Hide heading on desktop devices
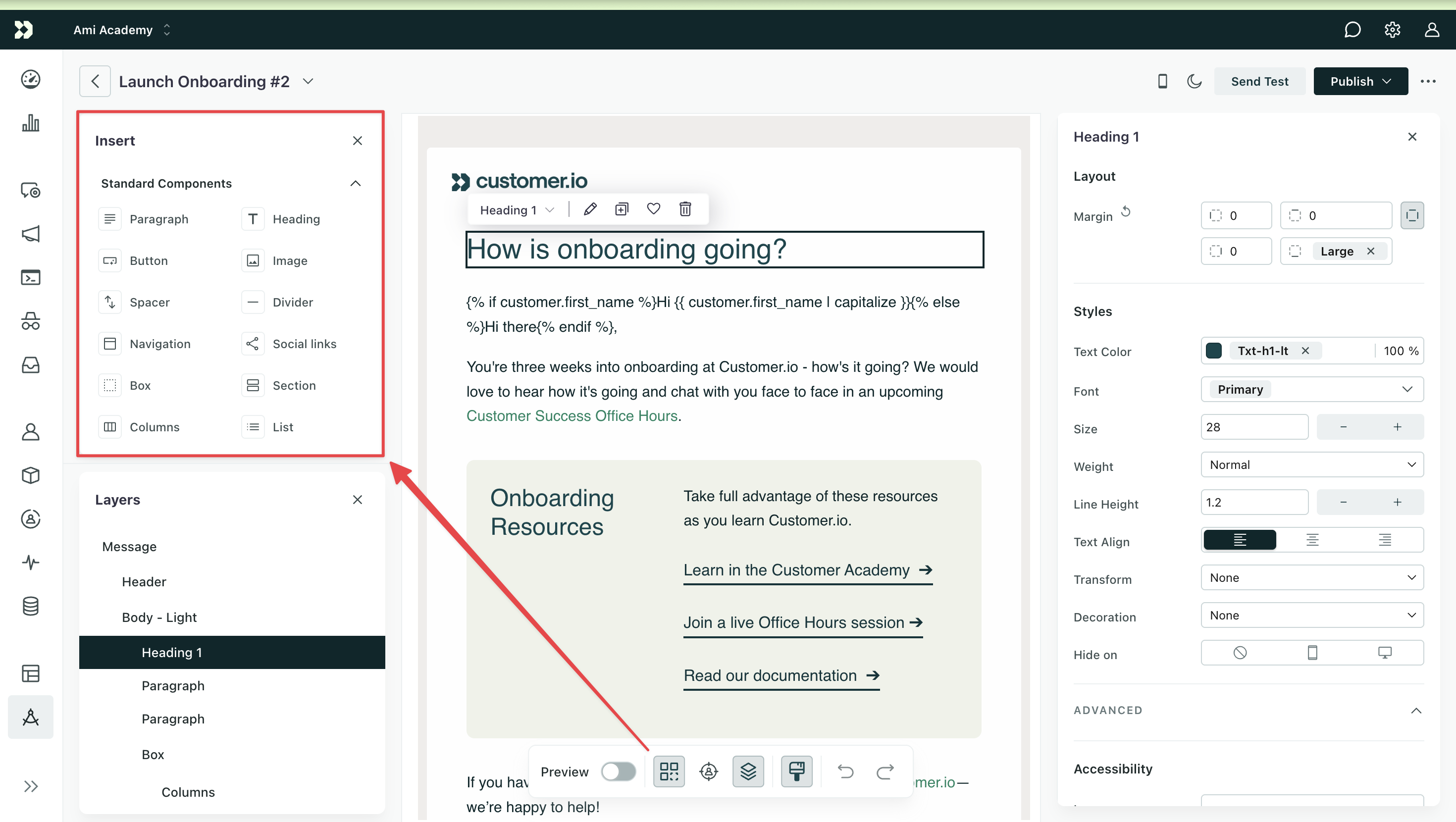Viewport: 1456px width, 822px height. coord(1384,653)
